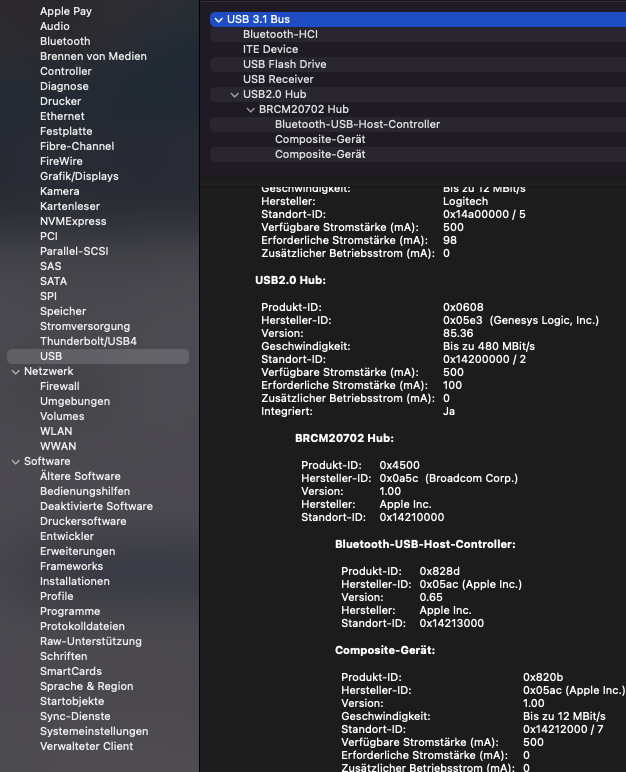Open Drucker in sidebar
The height and width of the screenshot is (772, 626).
[x=61, y=101]
